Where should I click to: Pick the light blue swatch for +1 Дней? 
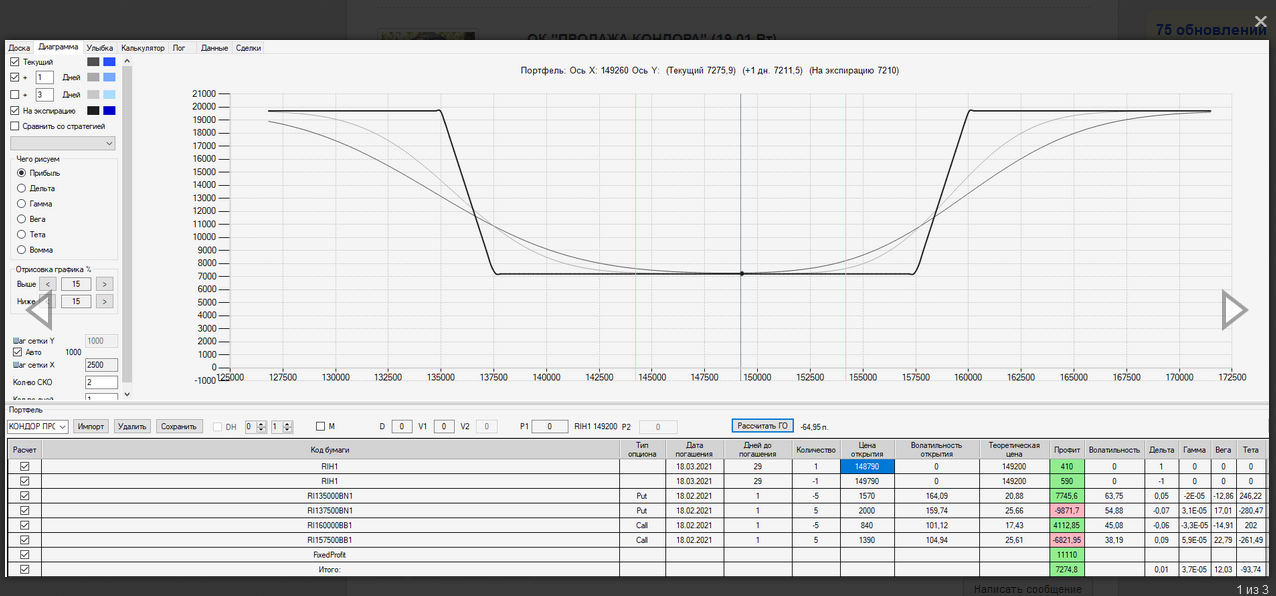109,77
